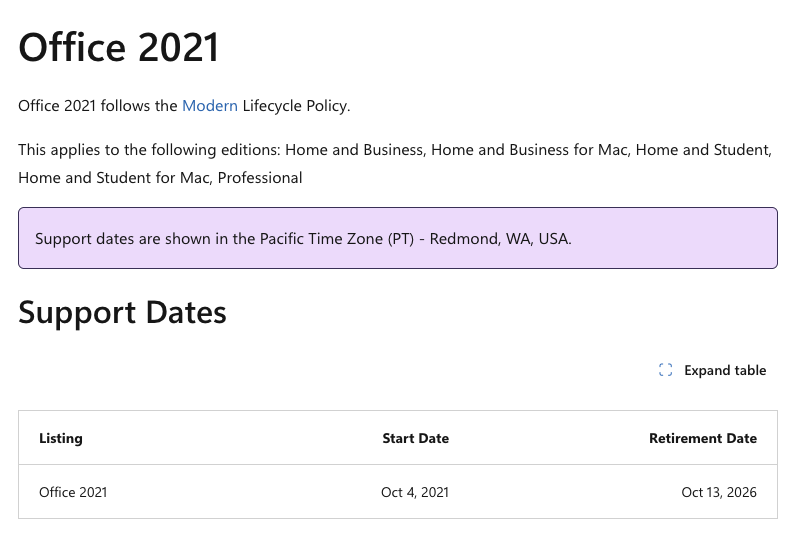Viewport: 796px width, 536px height.
Task: Click the Pacific Time Zone notice text
Action: [303, 239]
